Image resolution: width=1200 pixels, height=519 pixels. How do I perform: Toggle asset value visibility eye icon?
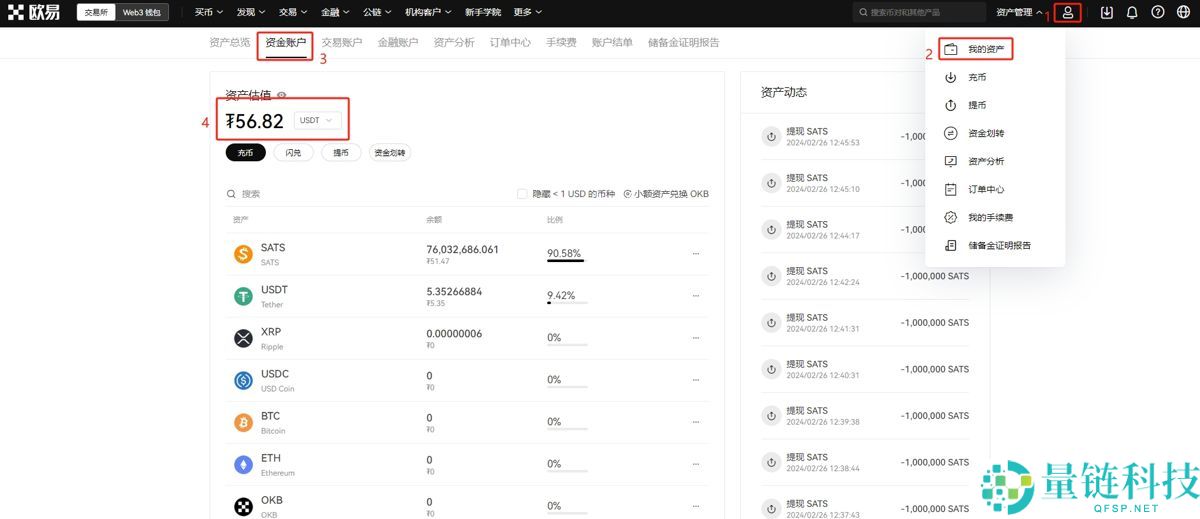(282, 96)
